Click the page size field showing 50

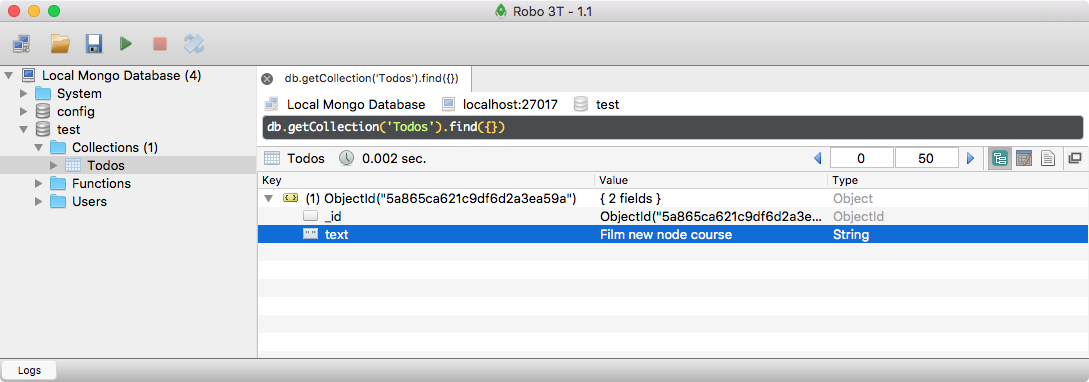(926, 158)
